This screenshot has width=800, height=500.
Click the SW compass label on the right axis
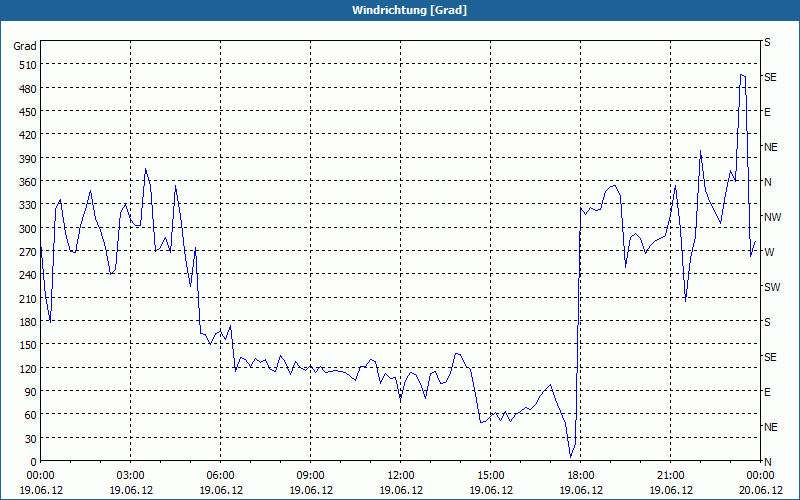772,287
